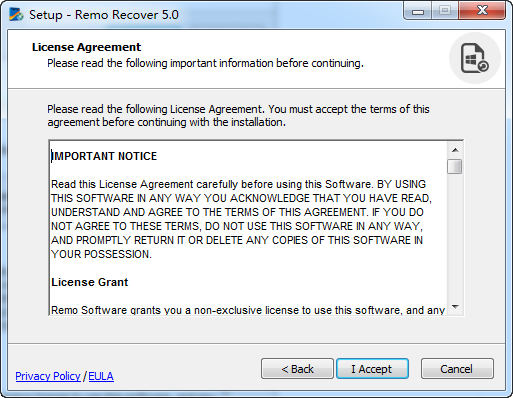Click the 'UNDERSTAND AND AGREE TO THE TERMS' line

point(237,212)
